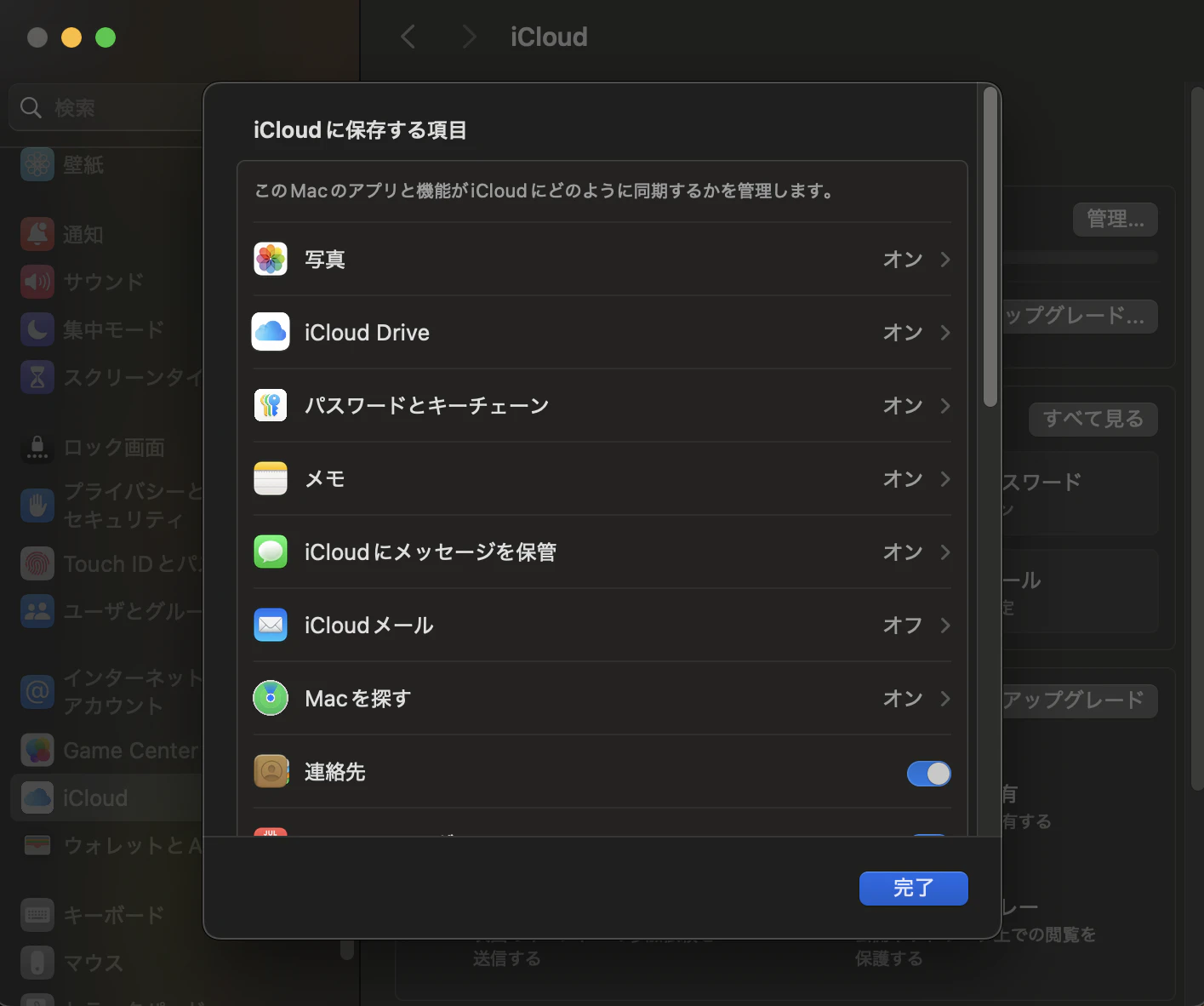
Task: Click the Contacts (連絡先) icon
Action: [x=271, y=771]
